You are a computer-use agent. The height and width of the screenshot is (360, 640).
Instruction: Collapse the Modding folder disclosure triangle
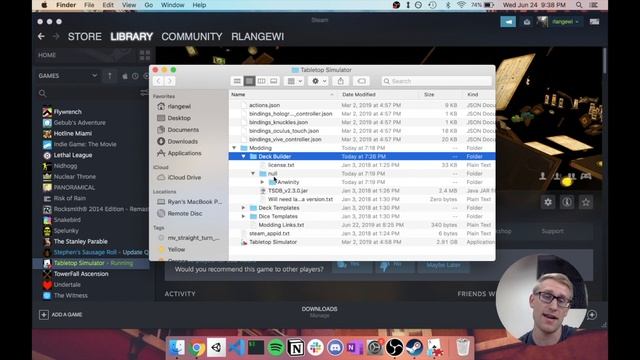click(x=234, y=148)
